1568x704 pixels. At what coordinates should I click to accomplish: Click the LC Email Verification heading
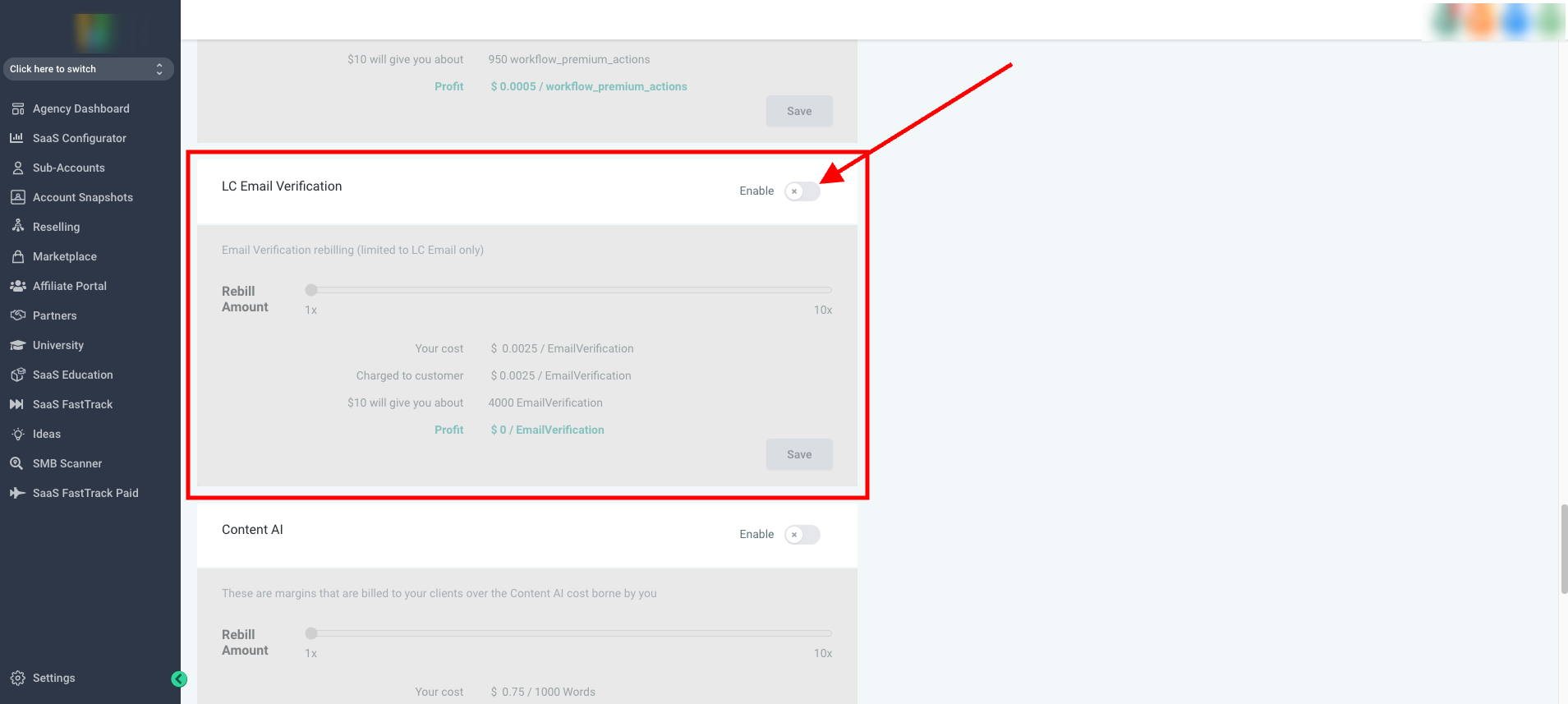(282, 186)
